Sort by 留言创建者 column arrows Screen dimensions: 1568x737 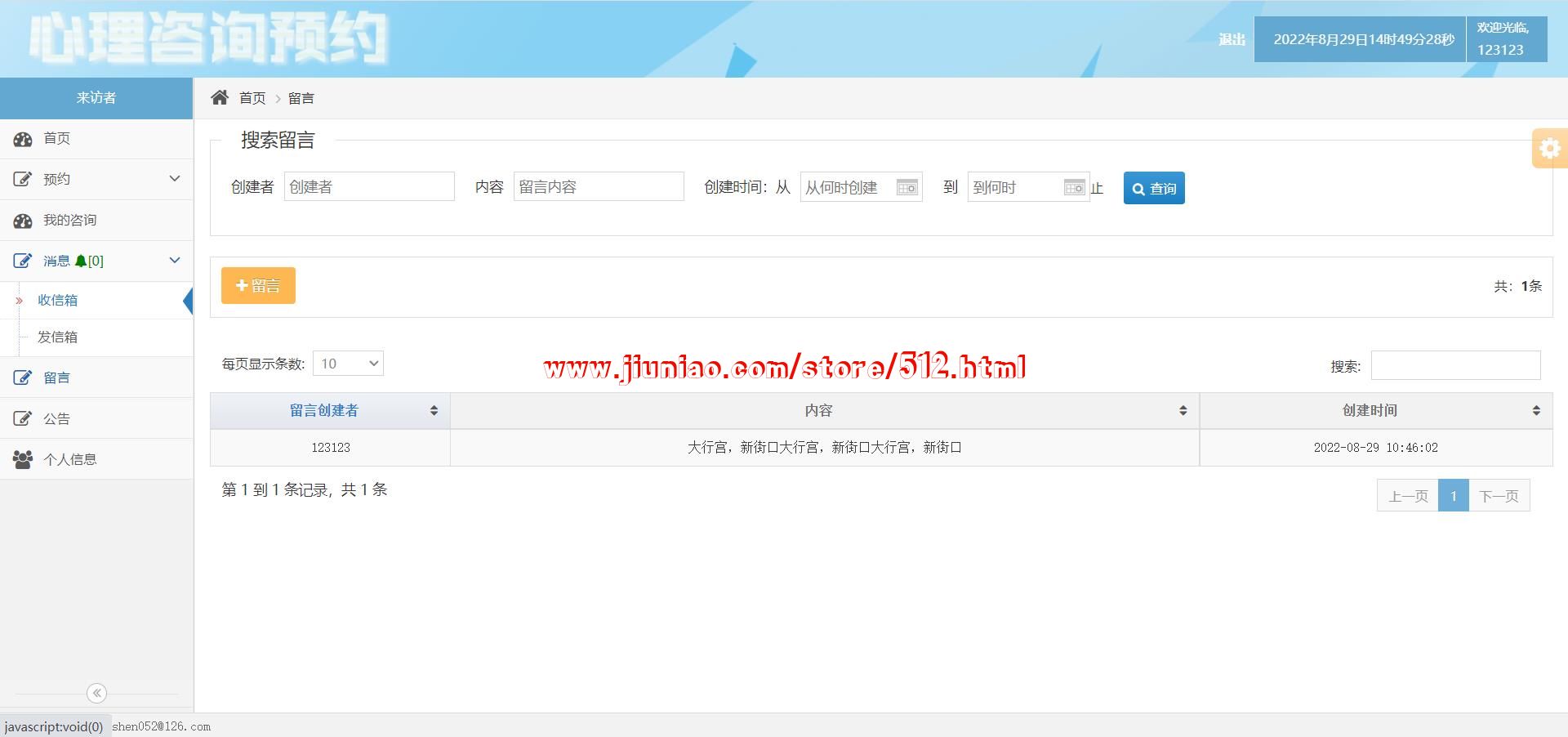click(x=434, y=411)
